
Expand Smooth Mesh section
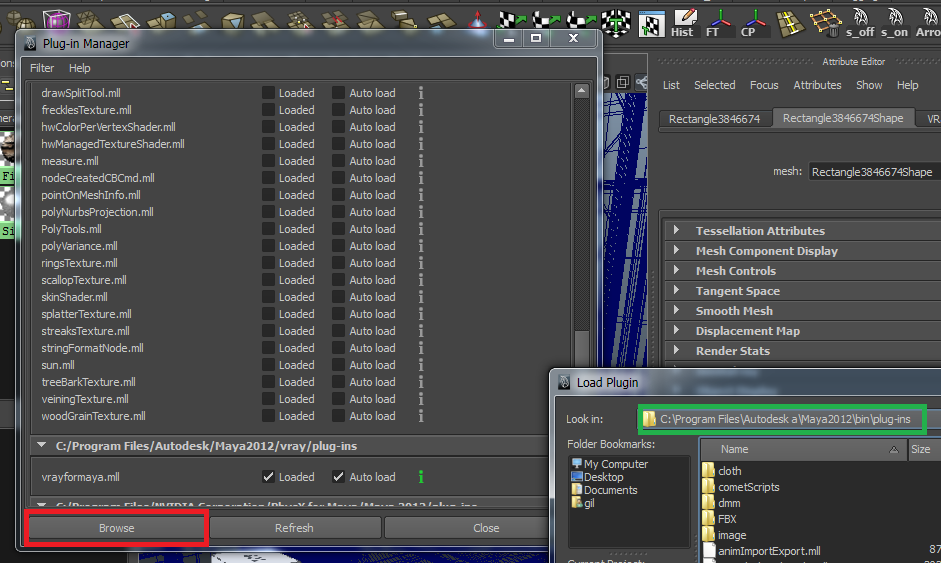(677, 310)
